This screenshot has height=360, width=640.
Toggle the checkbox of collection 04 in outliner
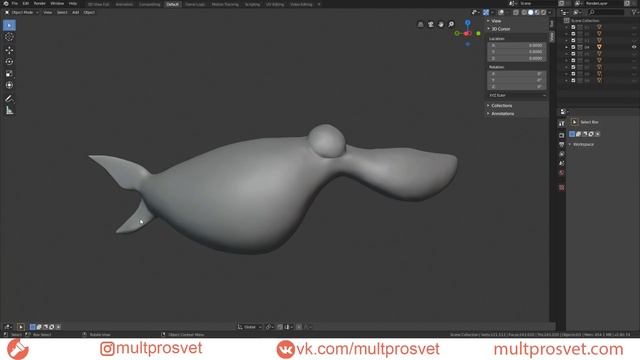coord(573,47)
